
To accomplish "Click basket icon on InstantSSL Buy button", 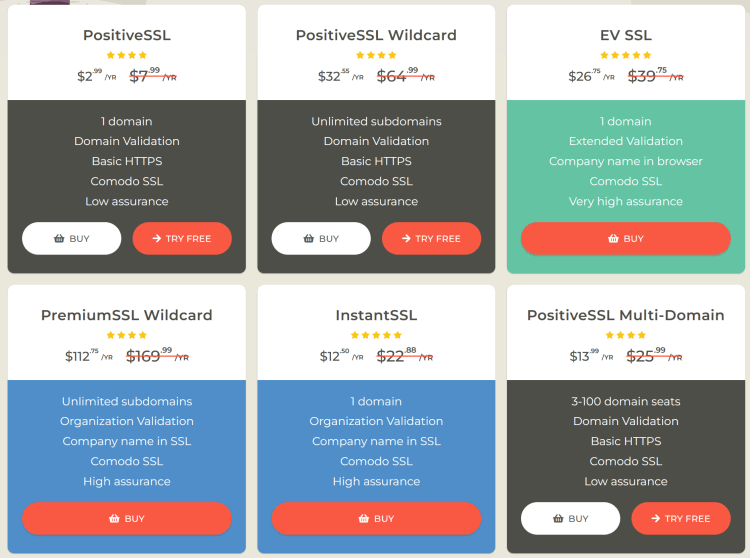I will [x=364, y=519].
